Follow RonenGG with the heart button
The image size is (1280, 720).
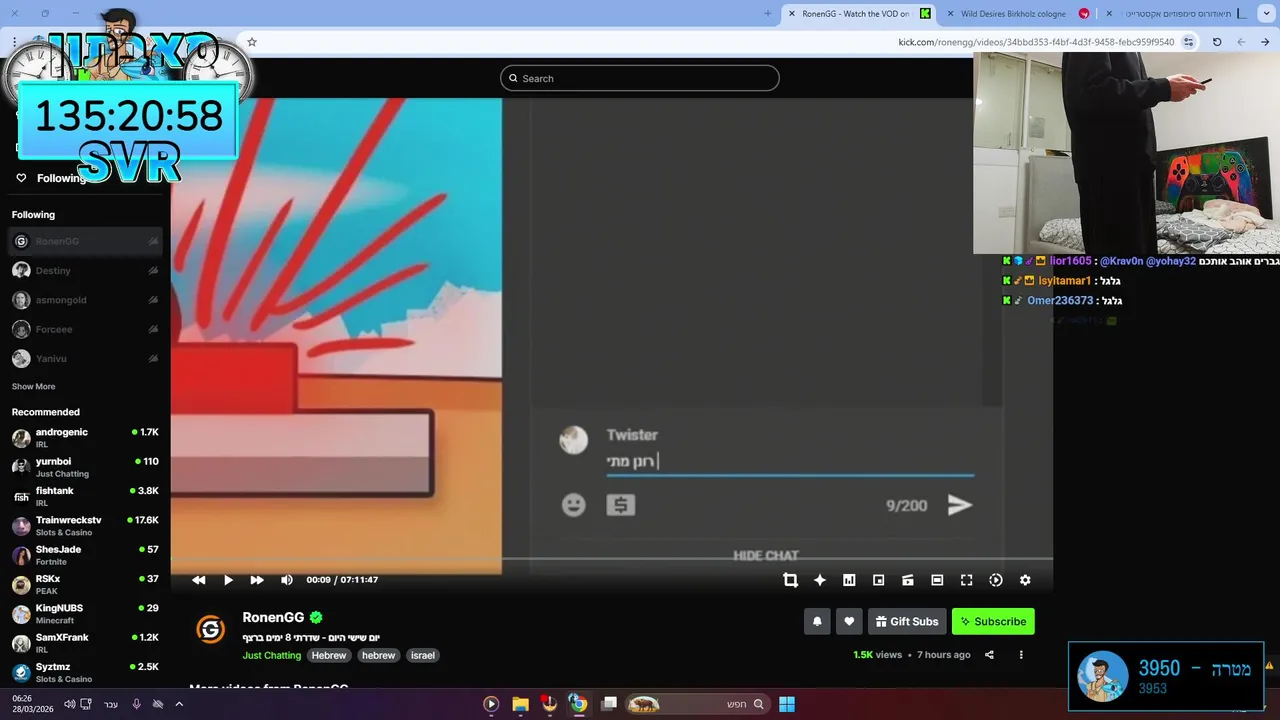click(849, 621)
